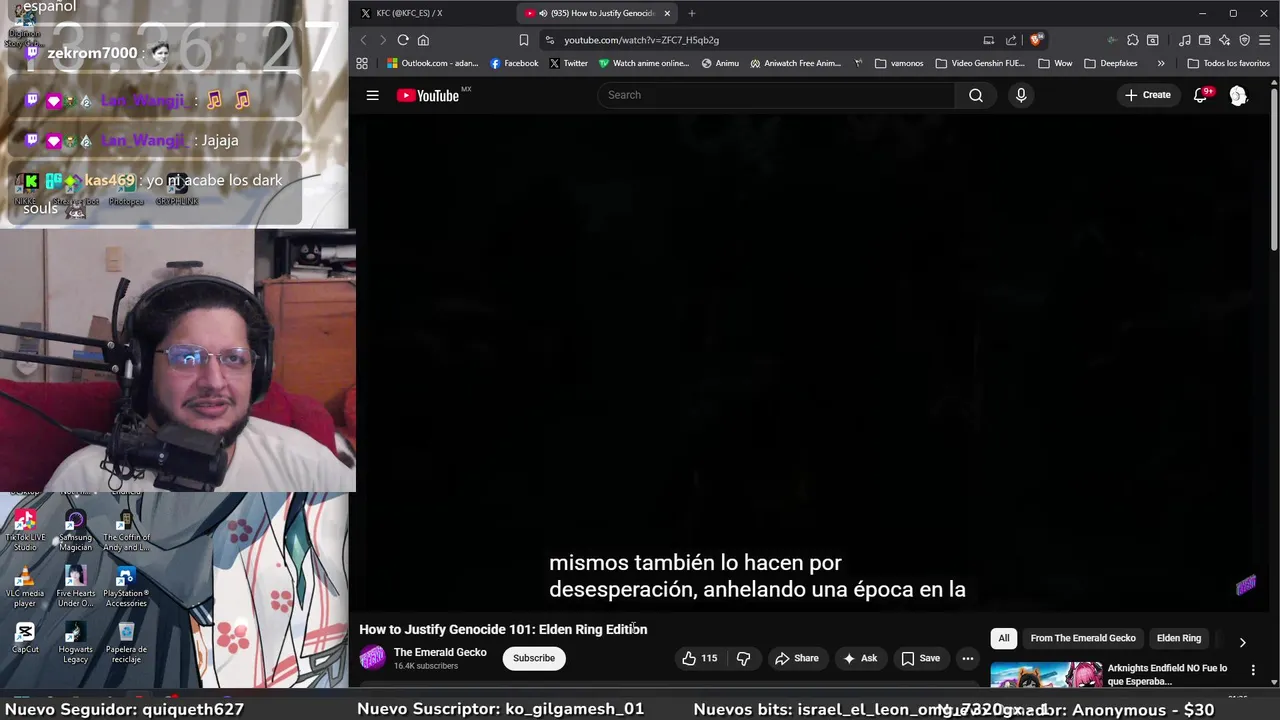Go to browser home page icon
Viewport: 1280px width, 720px height.
423,40
